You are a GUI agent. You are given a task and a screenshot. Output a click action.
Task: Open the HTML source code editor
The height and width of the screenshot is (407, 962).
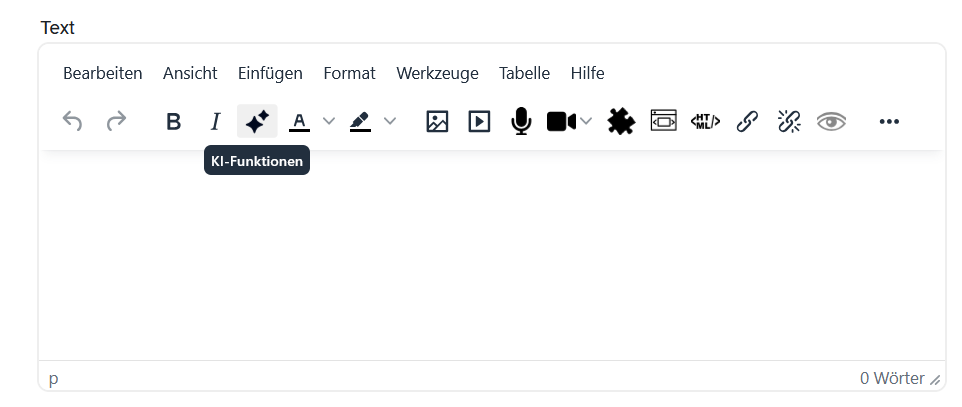705,122
